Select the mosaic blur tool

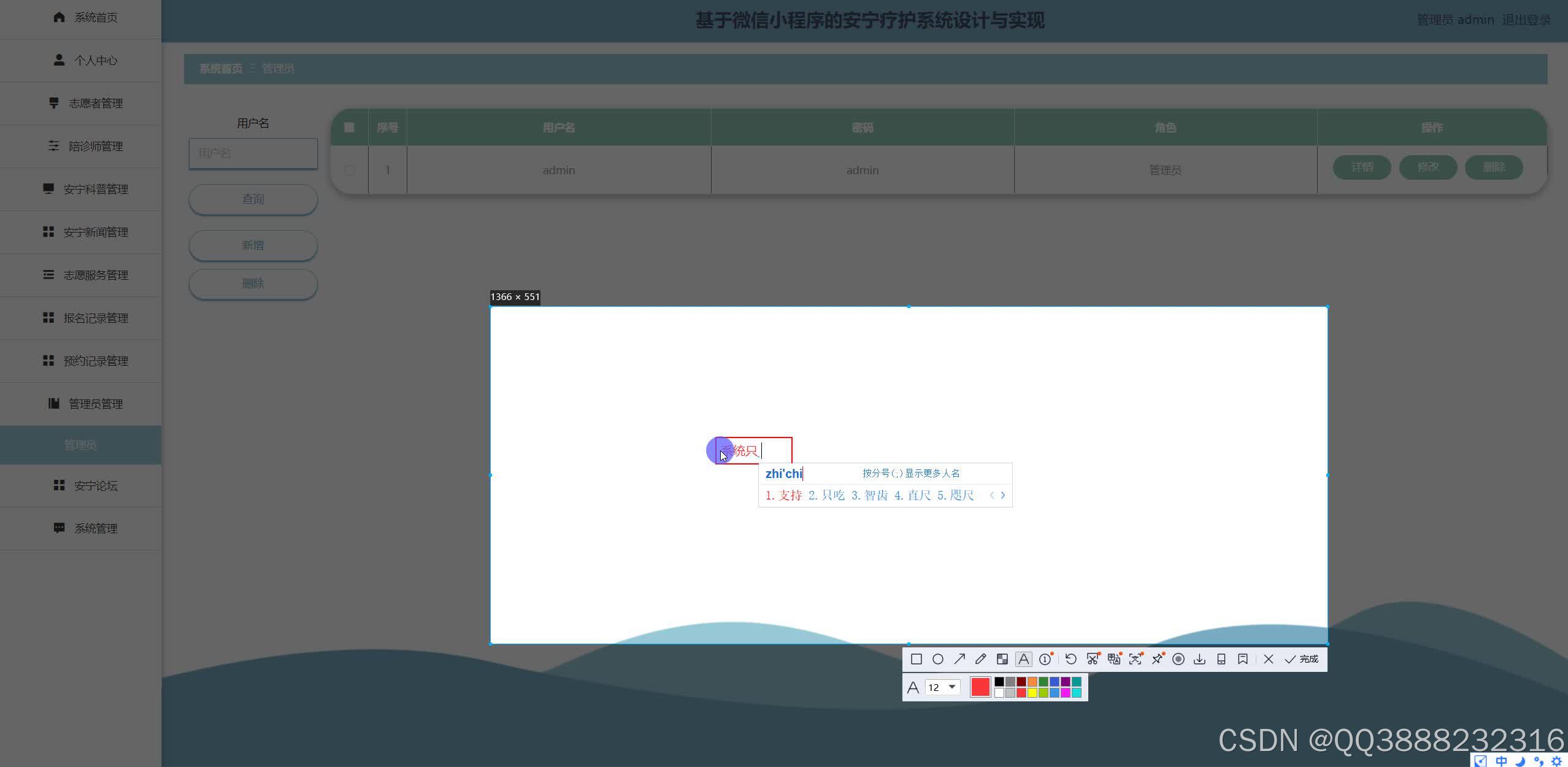coord(1002,659)
